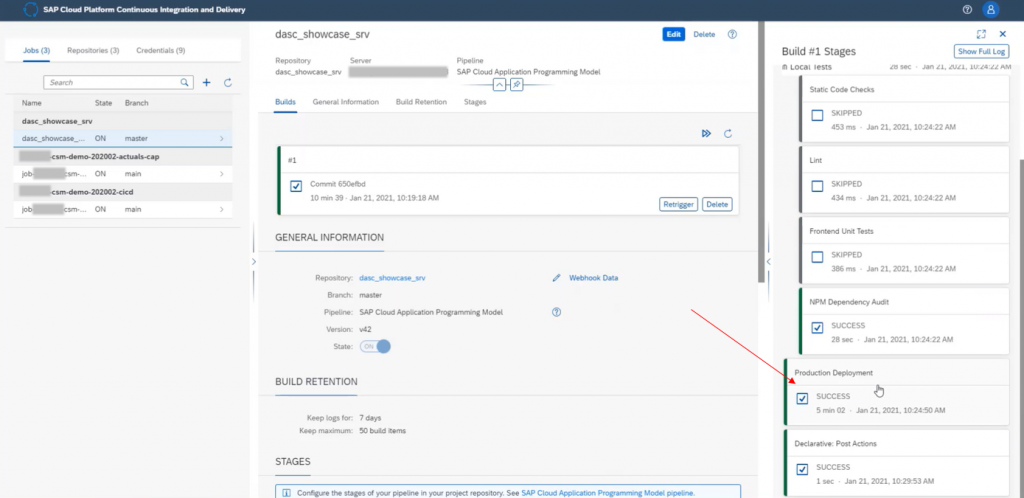Click the center panel vertical scrollbar
The height and width of the screenshot is (498, 1024).
point(761,151)
